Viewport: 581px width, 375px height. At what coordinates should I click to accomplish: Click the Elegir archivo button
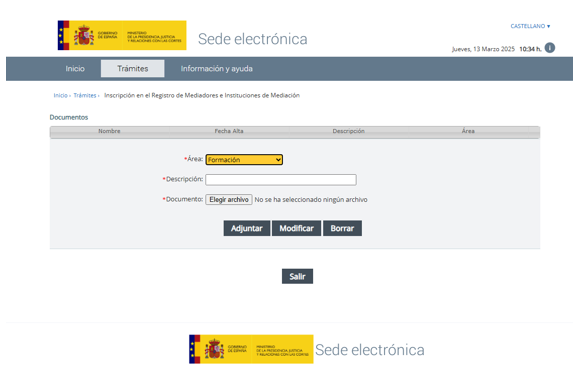[229, 199]
